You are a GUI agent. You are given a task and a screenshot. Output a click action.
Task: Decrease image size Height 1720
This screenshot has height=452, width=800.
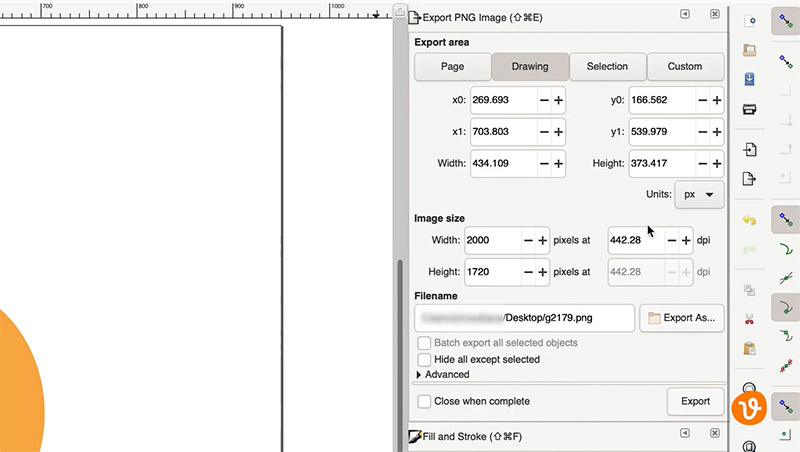pyautogui.click(x=529, y=272)
